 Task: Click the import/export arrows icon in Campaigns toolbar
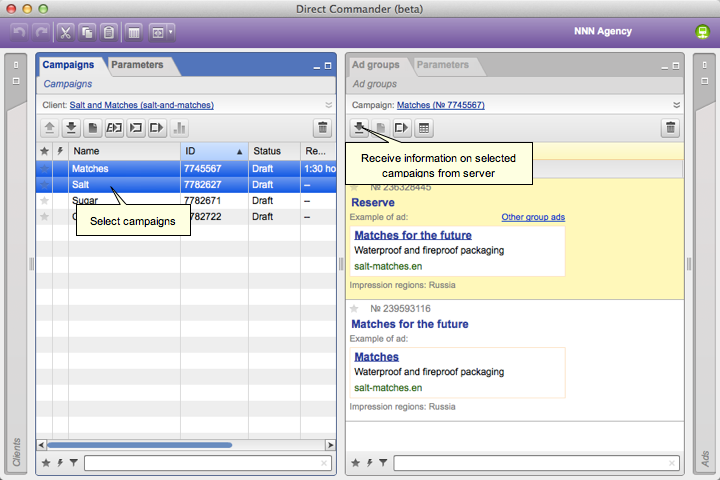tap(114, 128)
